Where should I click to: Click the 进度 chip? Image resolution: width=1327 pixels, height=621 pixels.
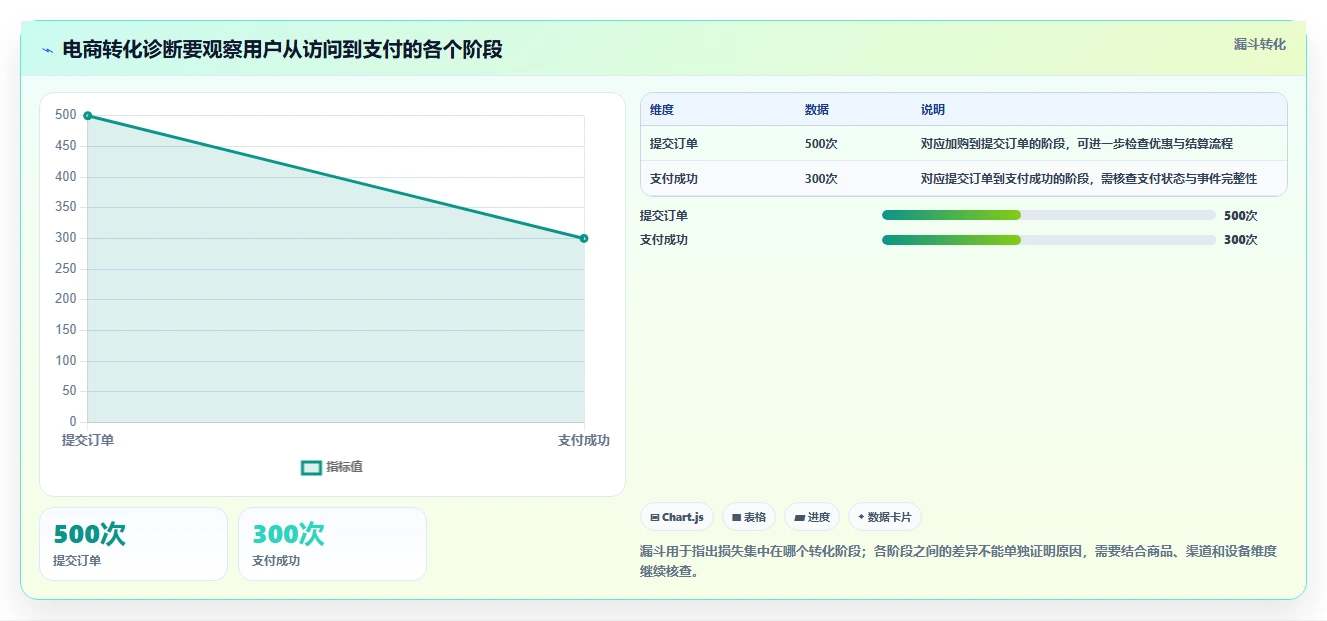(x=812, y=517)
